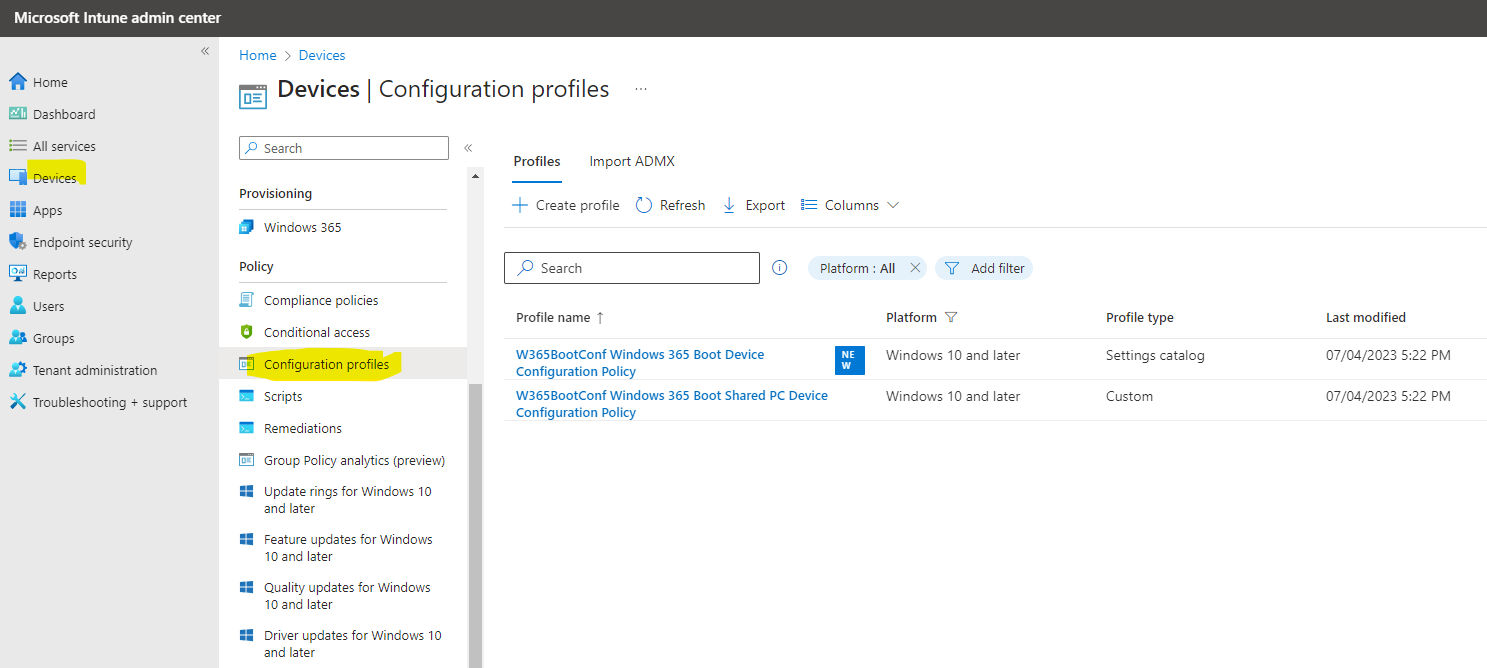Click the Update rings Windows icon
This screenshot has width=1487, height=668.
[247, 492]
